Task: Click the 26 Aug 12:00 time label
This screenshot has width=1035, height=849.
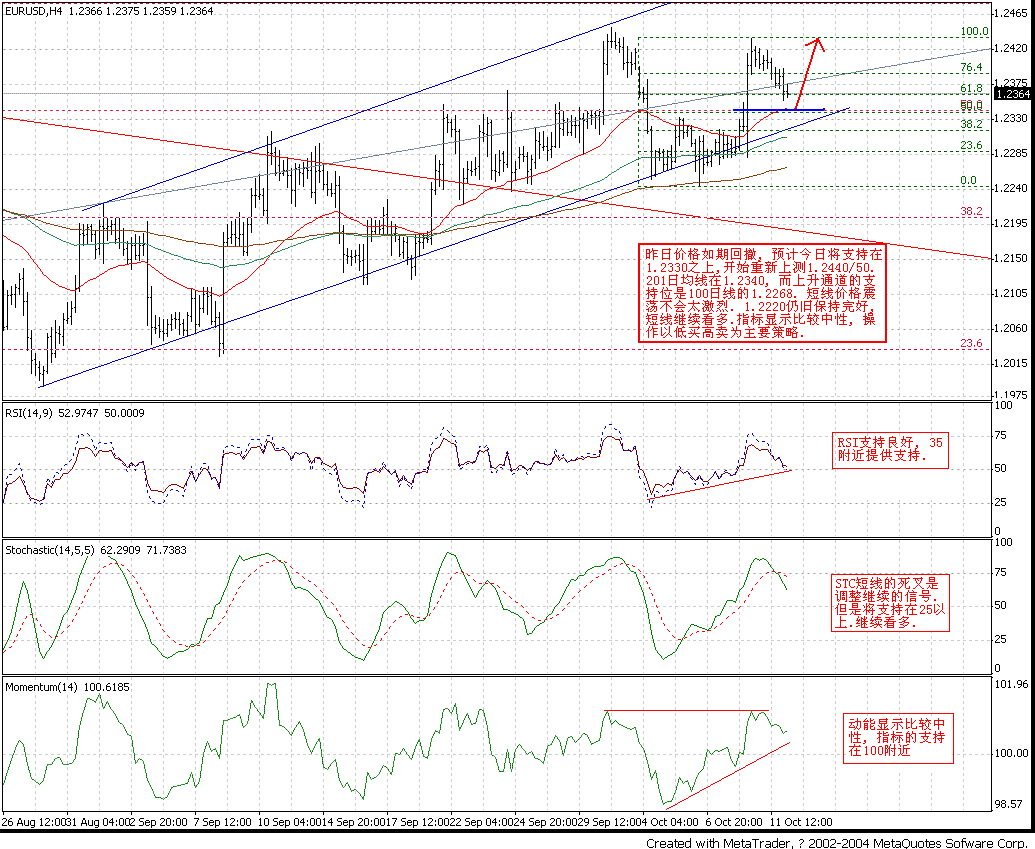Action: tap(32, 823)
